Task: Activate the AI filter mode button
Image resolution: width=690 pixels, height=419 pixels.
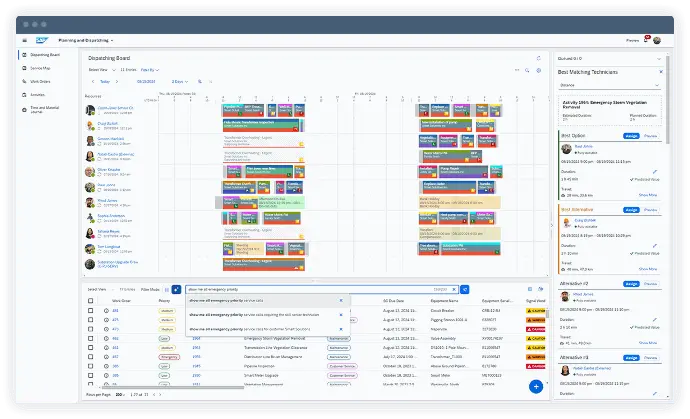Action: (x=176, y=289)
